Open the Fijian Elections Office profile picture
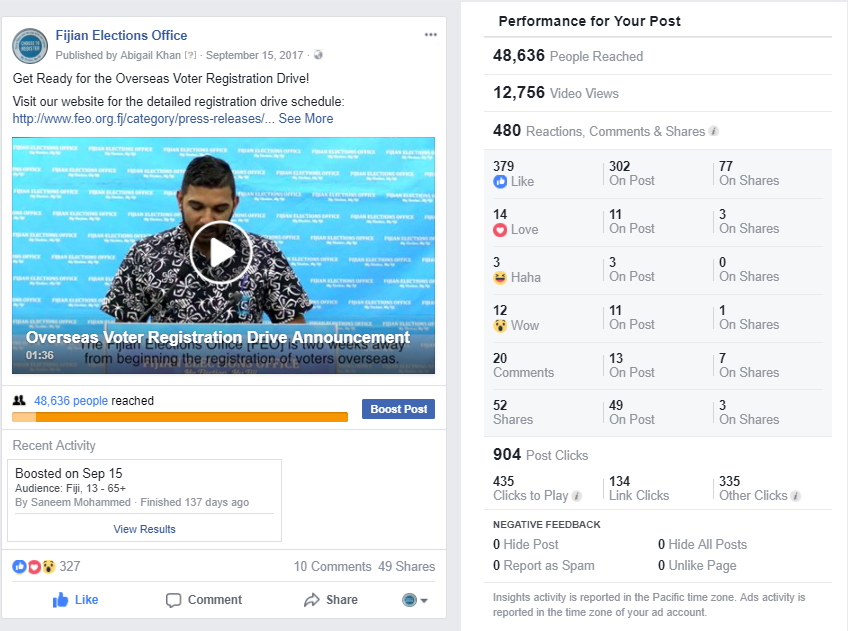Image resolution: width=848 pixels, height=631 pixels. 30,46
